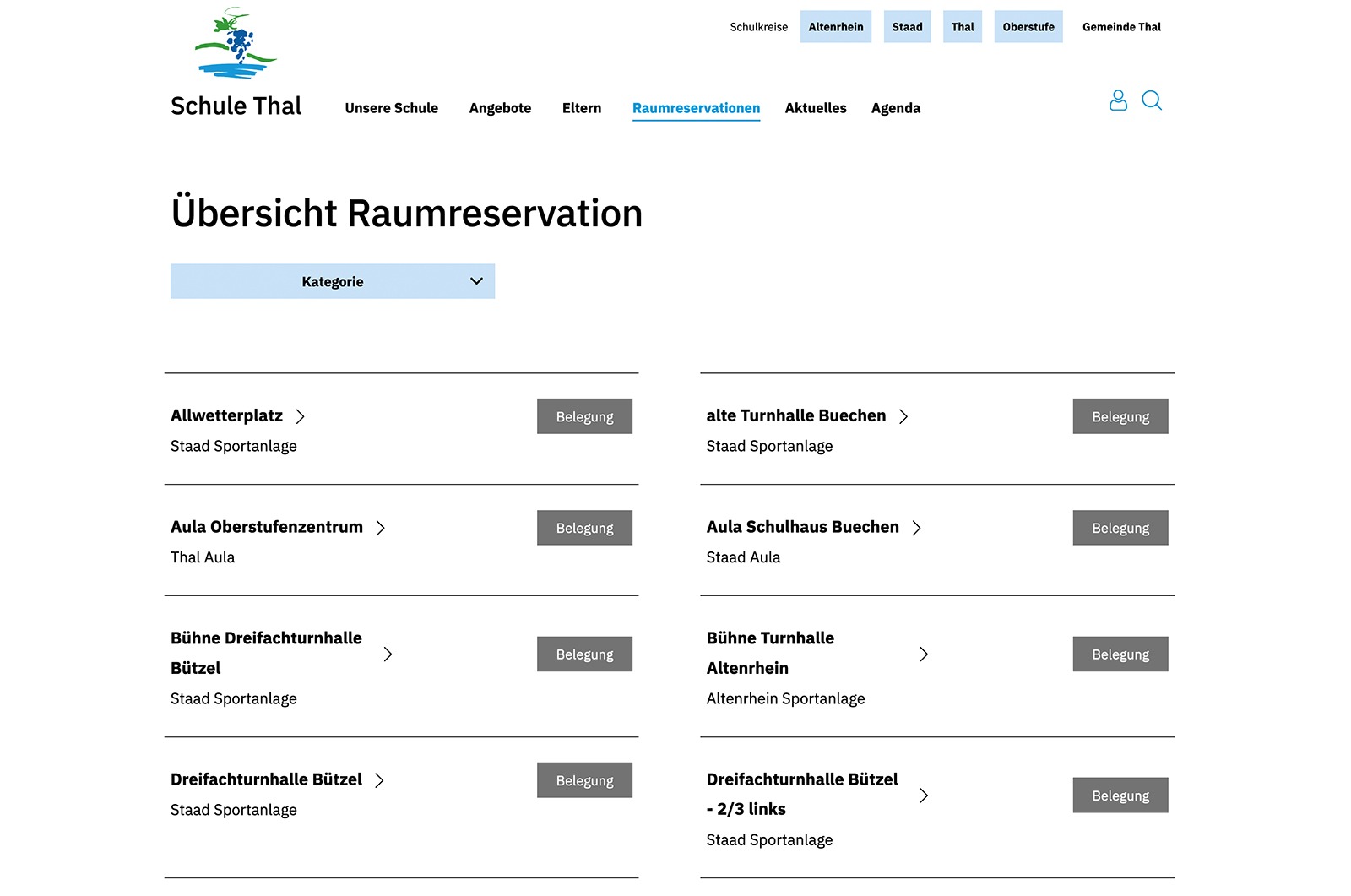The image size is (1351, 896).
Task: Open the Eltern section
Action: click(x=581, y=108)
